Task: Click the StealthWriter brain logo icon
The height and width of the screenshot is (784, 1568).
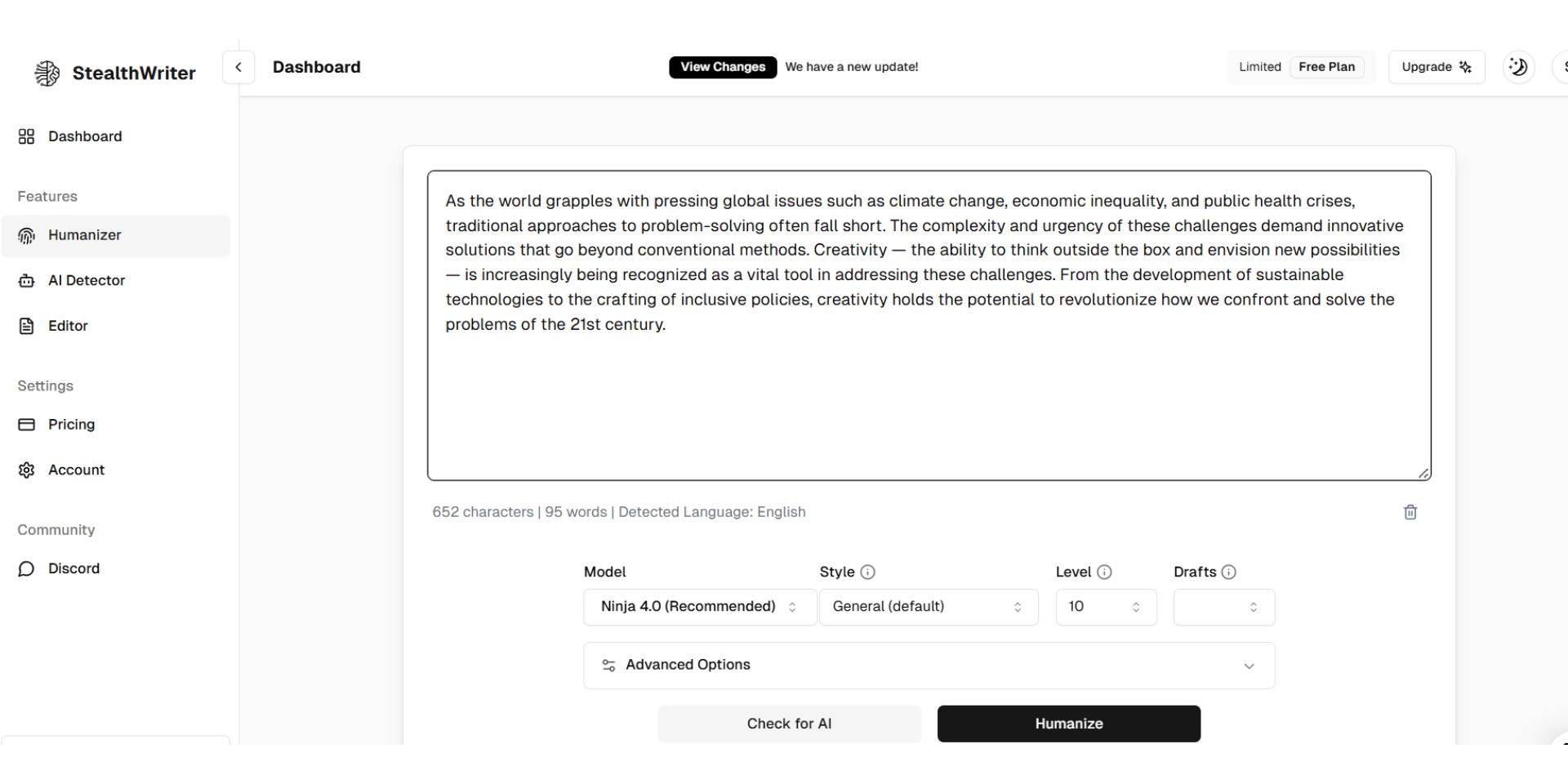Action: point(47,73)
